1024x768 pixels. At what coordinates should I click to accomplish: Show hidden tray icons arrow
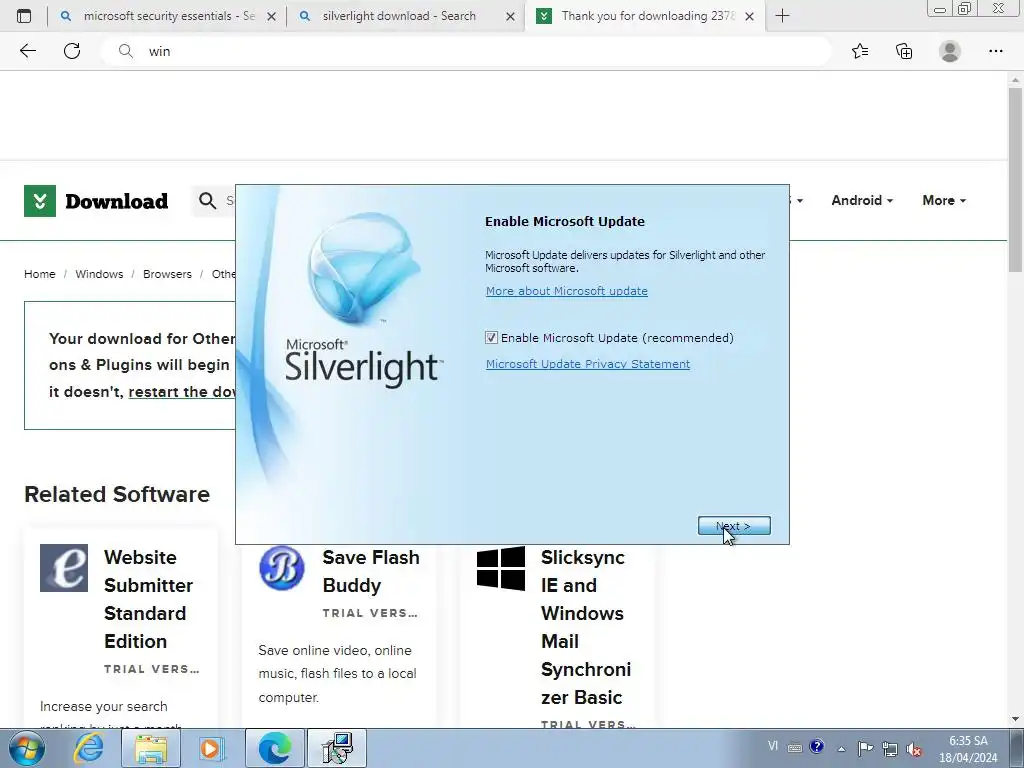[842, 748]
